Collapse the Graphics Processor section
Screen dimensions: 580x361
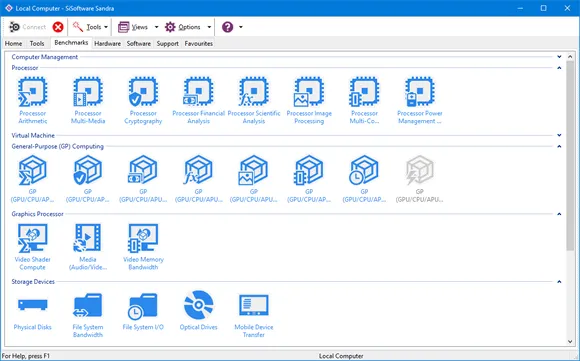tap(559, 214)
